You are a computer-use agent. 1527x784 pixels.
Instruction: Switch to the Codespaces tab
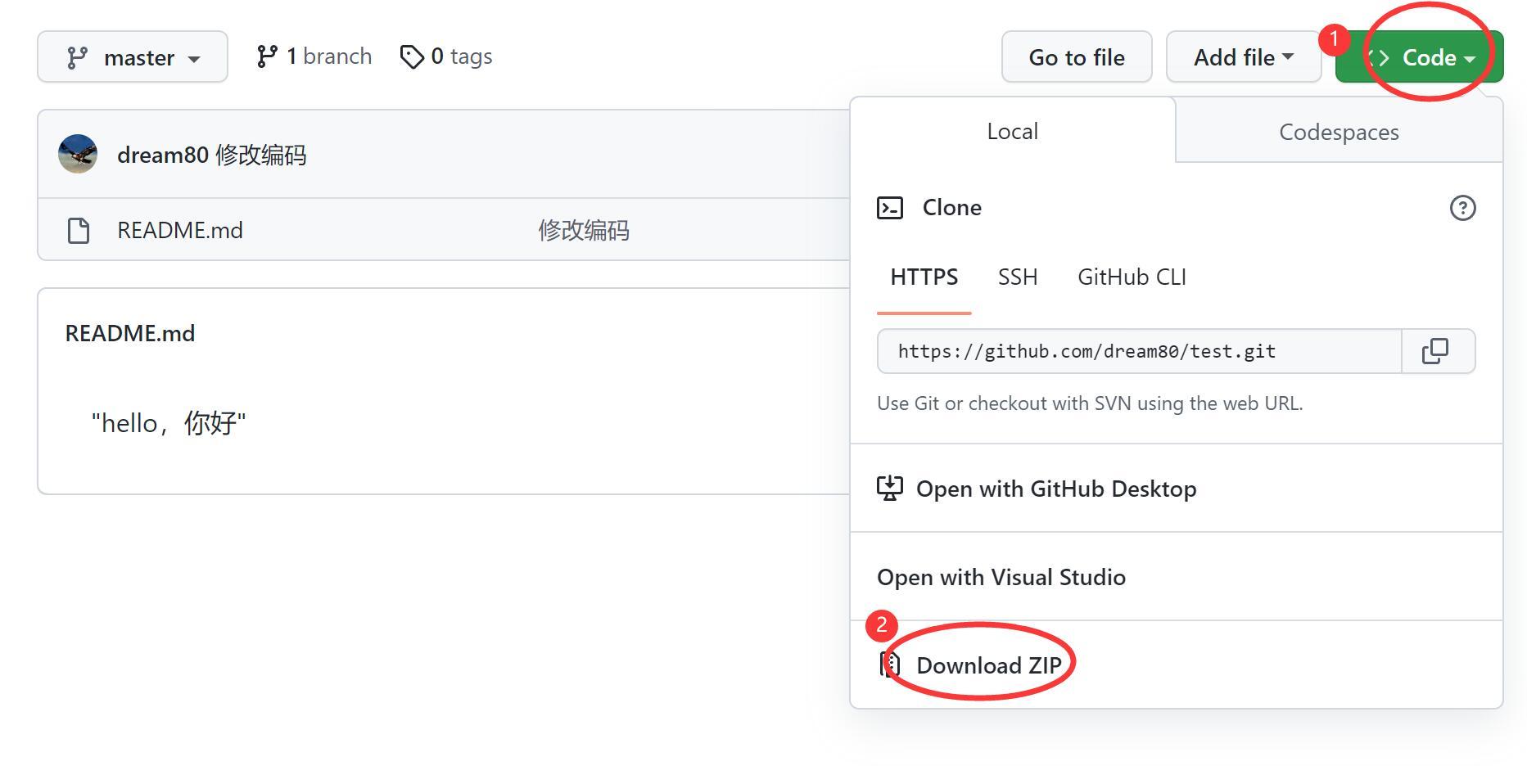[1339, 132]
